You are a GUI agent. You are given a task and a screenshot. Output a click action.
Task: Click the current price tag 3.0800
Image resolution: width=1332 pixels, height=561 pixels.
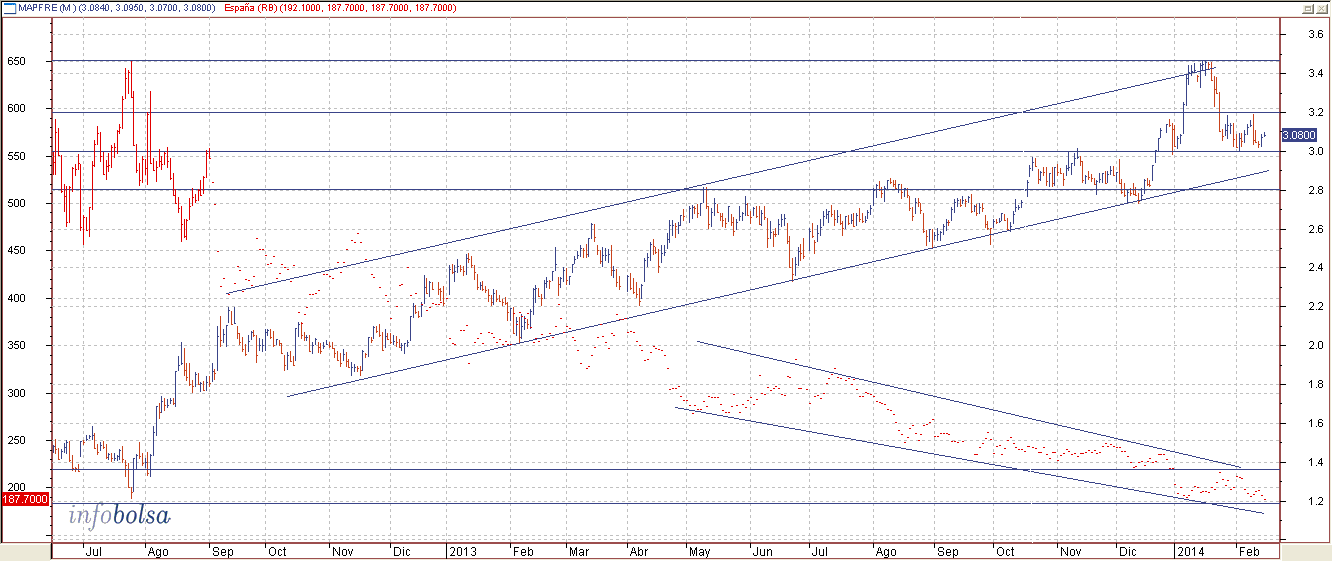(x=1299, y=135)
